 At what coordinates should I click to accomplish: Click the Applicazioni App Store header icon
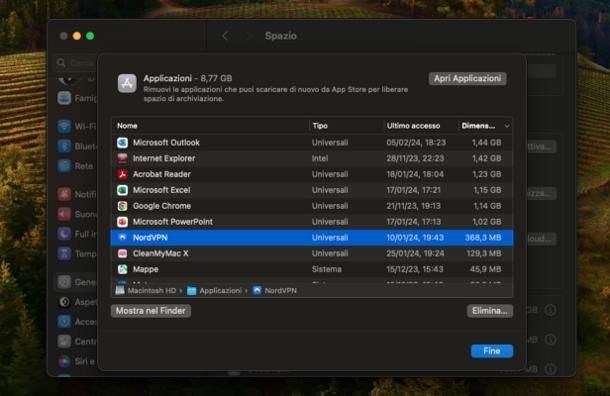[x=127, y=83]
